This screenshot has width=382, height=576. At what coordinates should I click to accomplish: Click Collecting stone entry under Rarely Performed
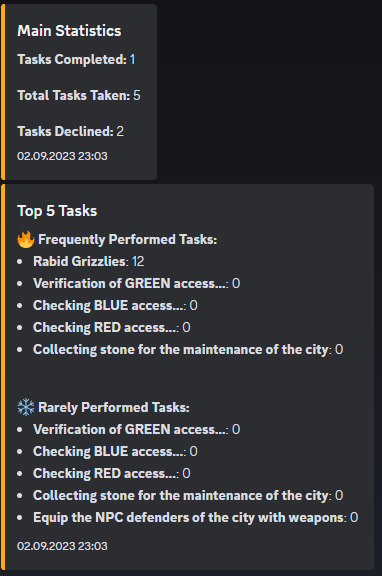pos(188,496)
